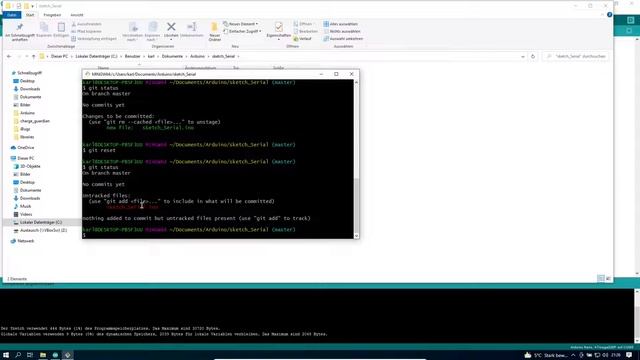
Task: Open the Windows Start menu
Action: click(x=6, y=355)
